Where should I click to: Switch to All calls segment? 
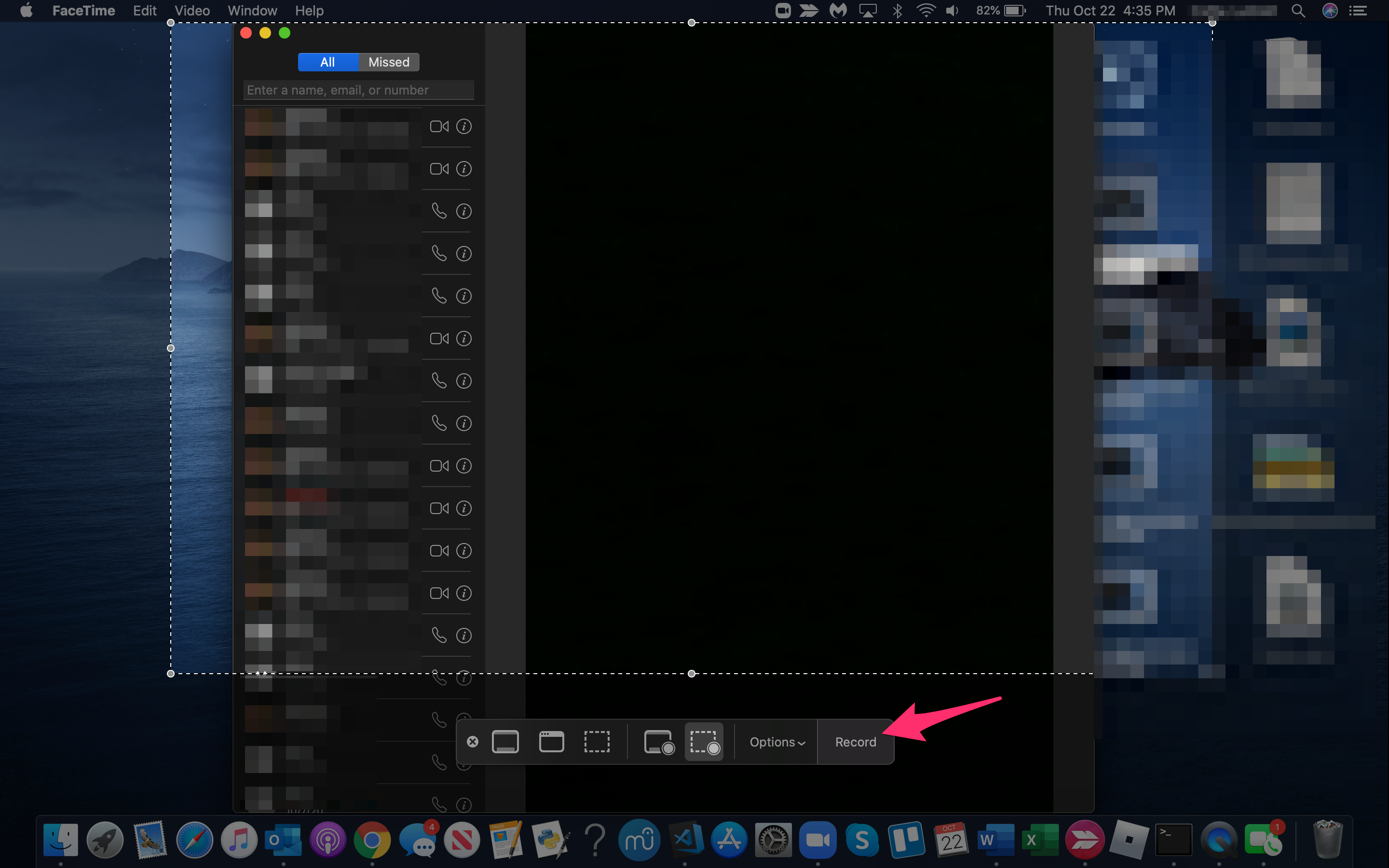328,62
